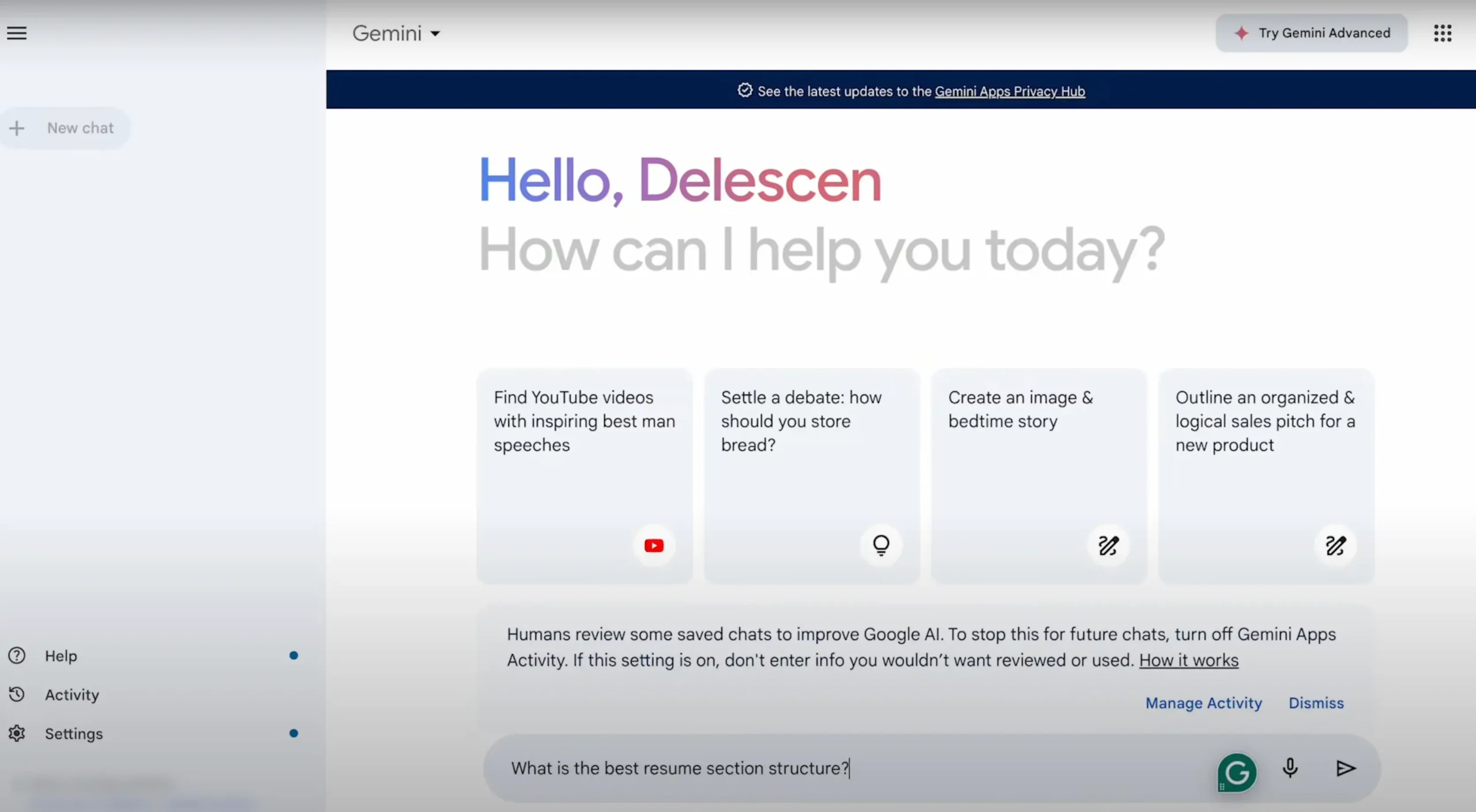The width and height of the screenshot is (1476, 812).
Task: Click the Grammarly icon in the prompt box
Action: coord(1237,772)
